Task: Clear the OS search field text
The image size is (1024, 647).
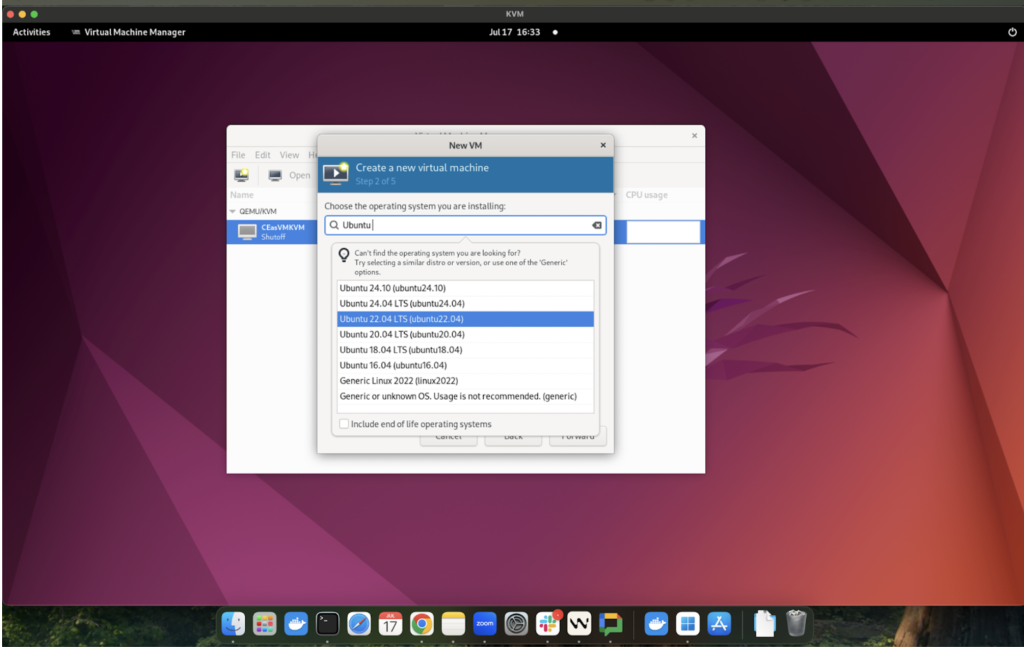Action: point(597,225)
